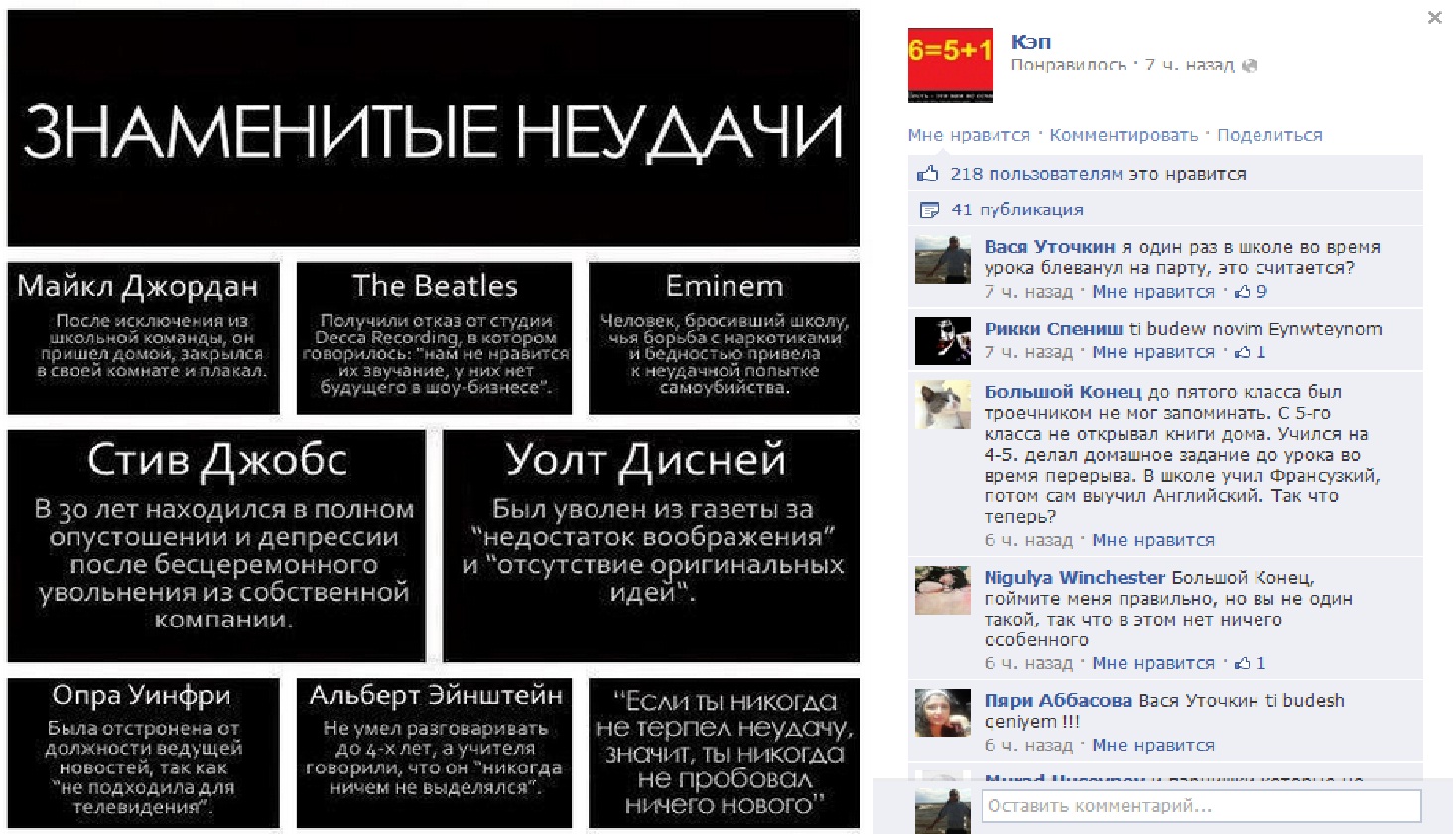
Task: Close the photo viewer with the X
Action: coord(1434,17)
